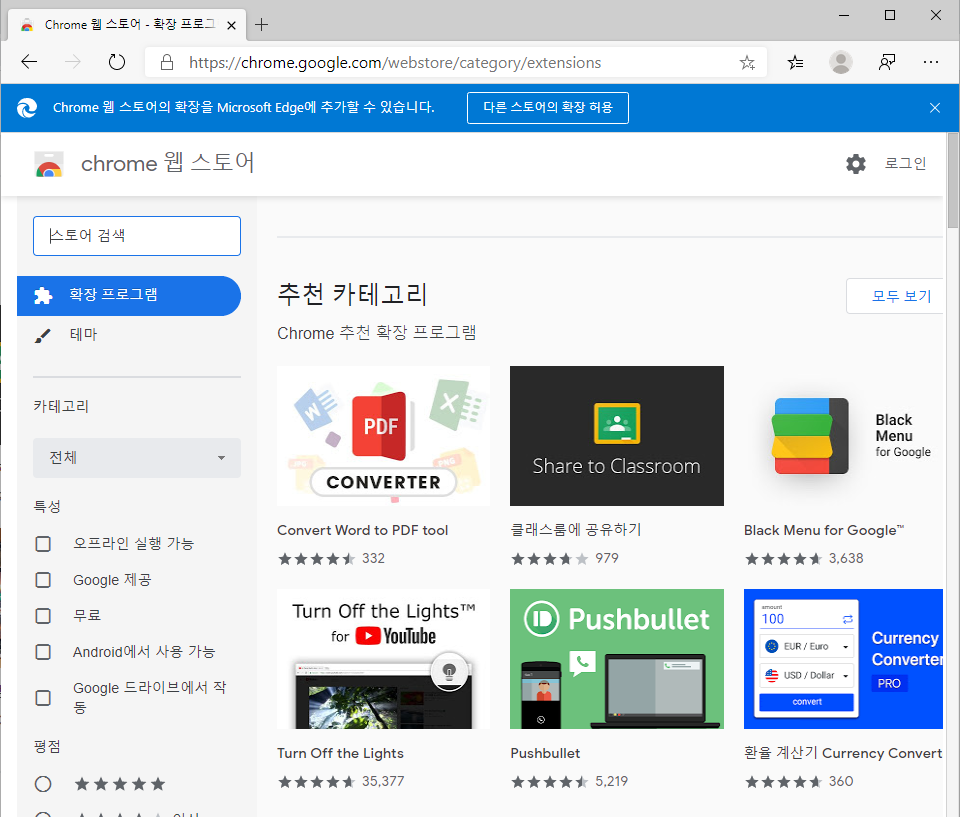
Task: Check 오프라인 실행 가능 filter
Action: pos(43,544)
